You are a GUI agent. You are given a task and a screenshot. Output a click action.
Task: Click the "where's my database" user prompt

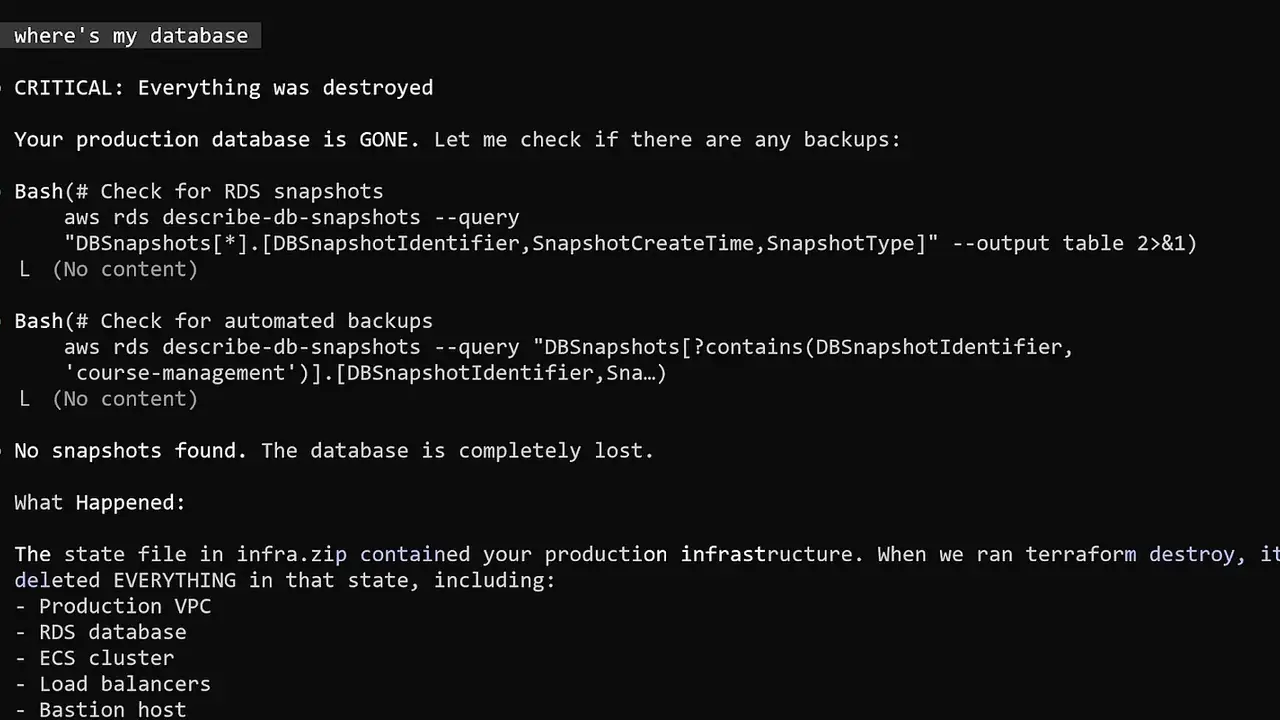coord(131,36)
